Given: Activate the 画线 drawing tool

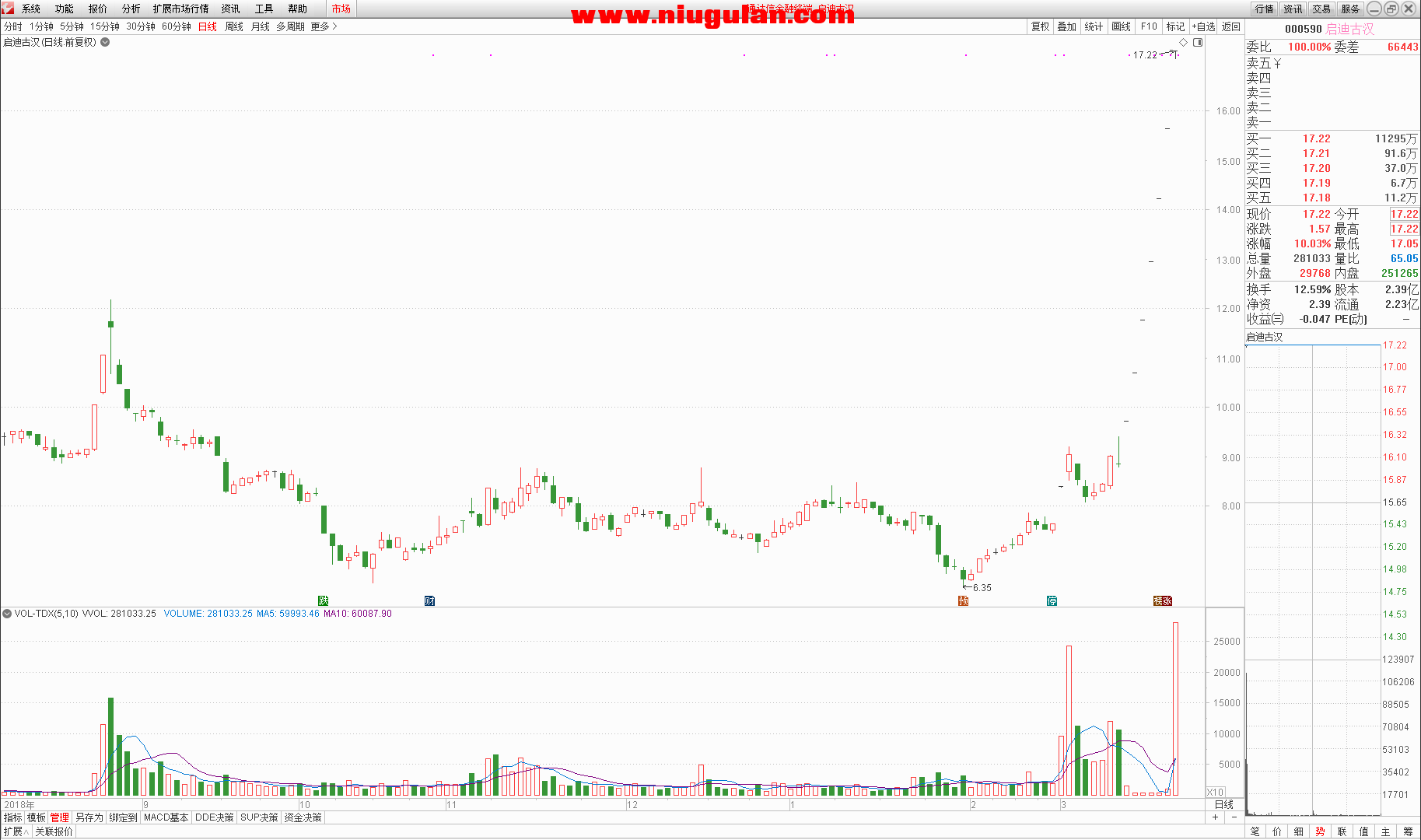Looking at the screenshot, I should point(1122,26).
